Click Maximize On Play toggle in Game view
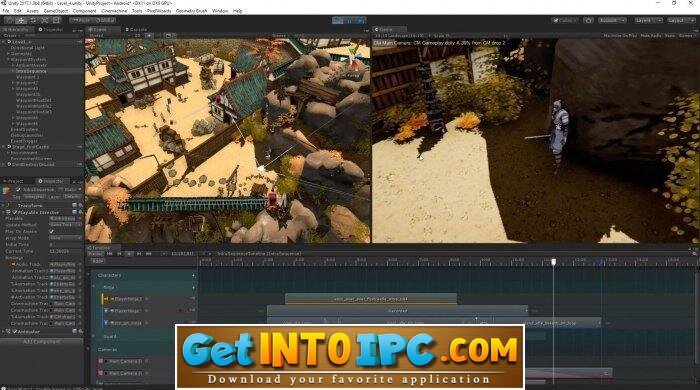Screen dimensions: 700x390 [x=620, y=36]
